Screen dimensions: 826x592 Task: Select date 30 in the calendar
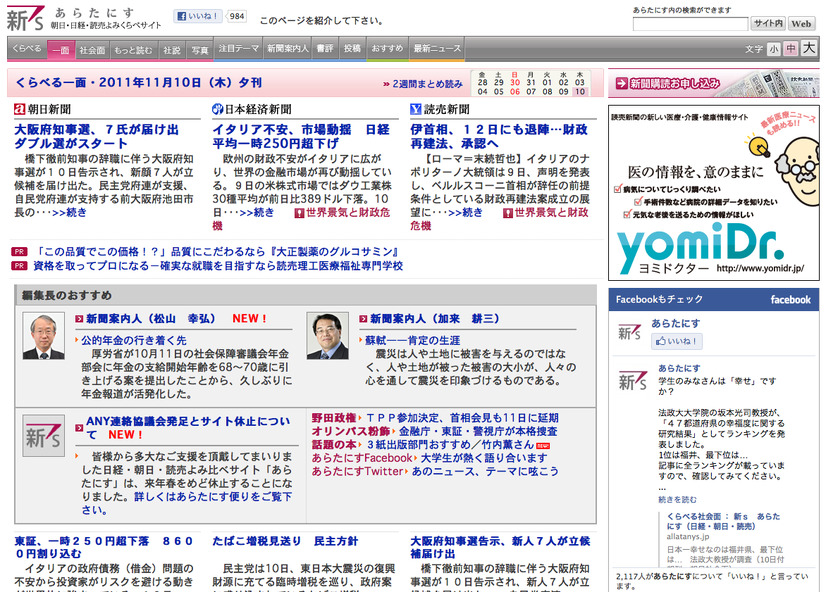click(x=515, y=82)
